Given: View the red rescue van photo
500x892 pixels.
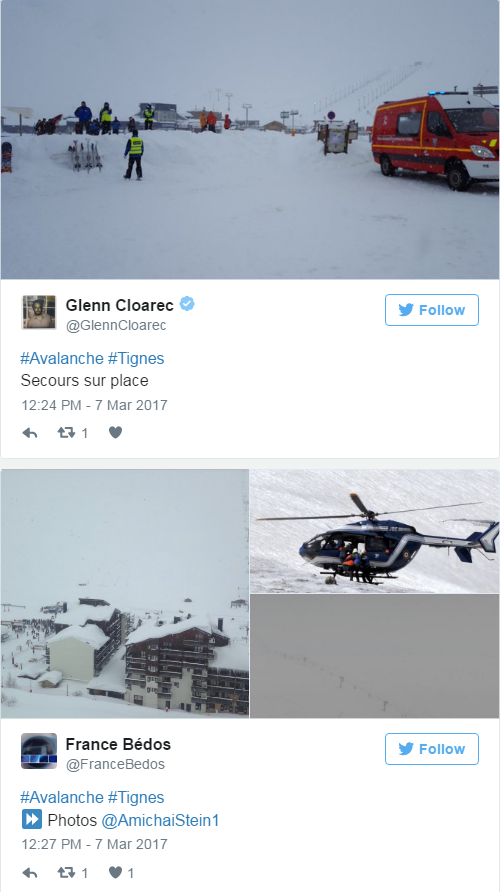Looking at the screenshot, I should pyautogui.click(x=250, y=139).
